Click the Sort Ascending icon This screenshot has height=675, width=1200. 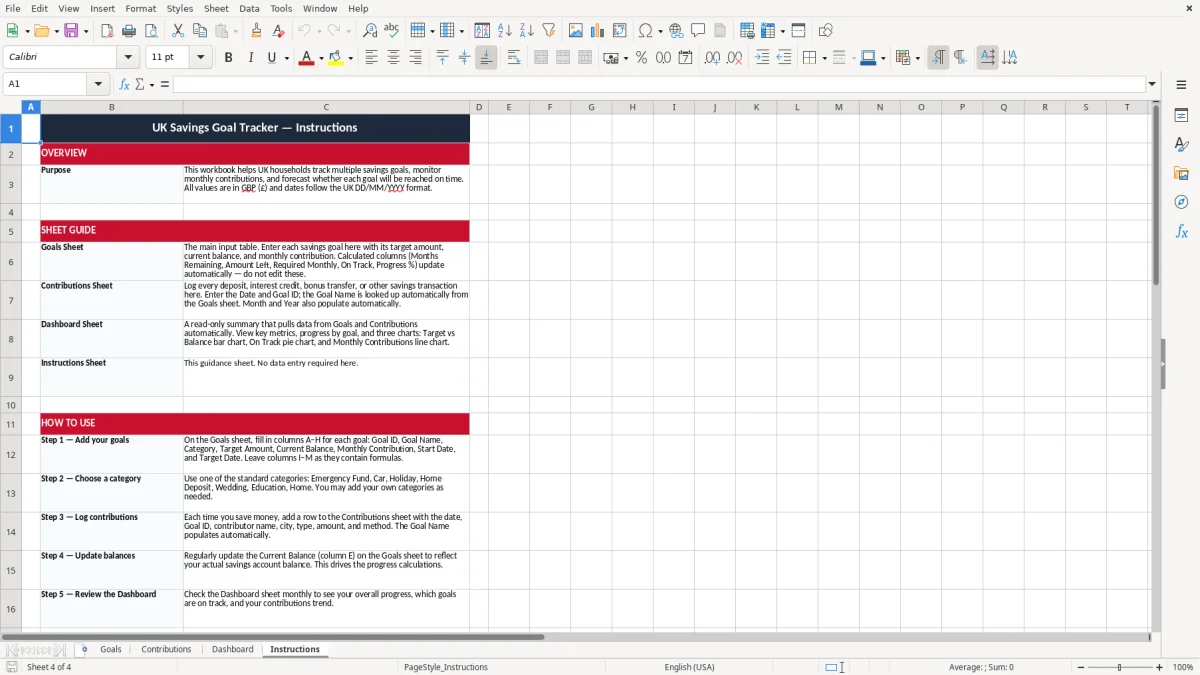coord(504,31)
